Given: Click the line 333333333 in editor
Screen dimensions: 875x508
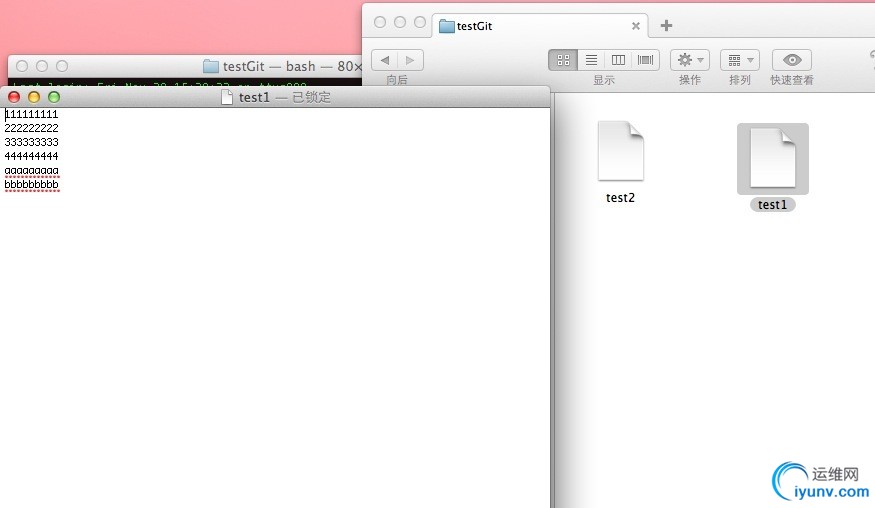Looking at the screenshot, I should (31, 142).
